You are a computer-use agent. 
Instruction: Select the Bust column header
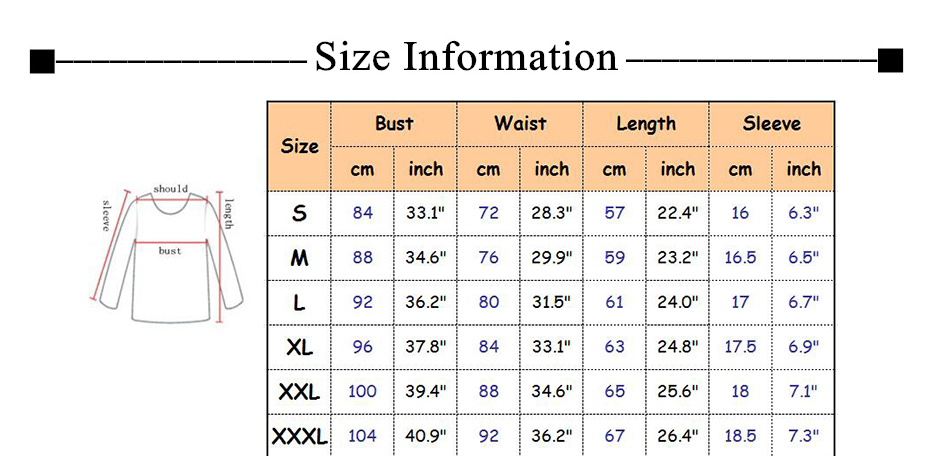click(x=394, y=124)
